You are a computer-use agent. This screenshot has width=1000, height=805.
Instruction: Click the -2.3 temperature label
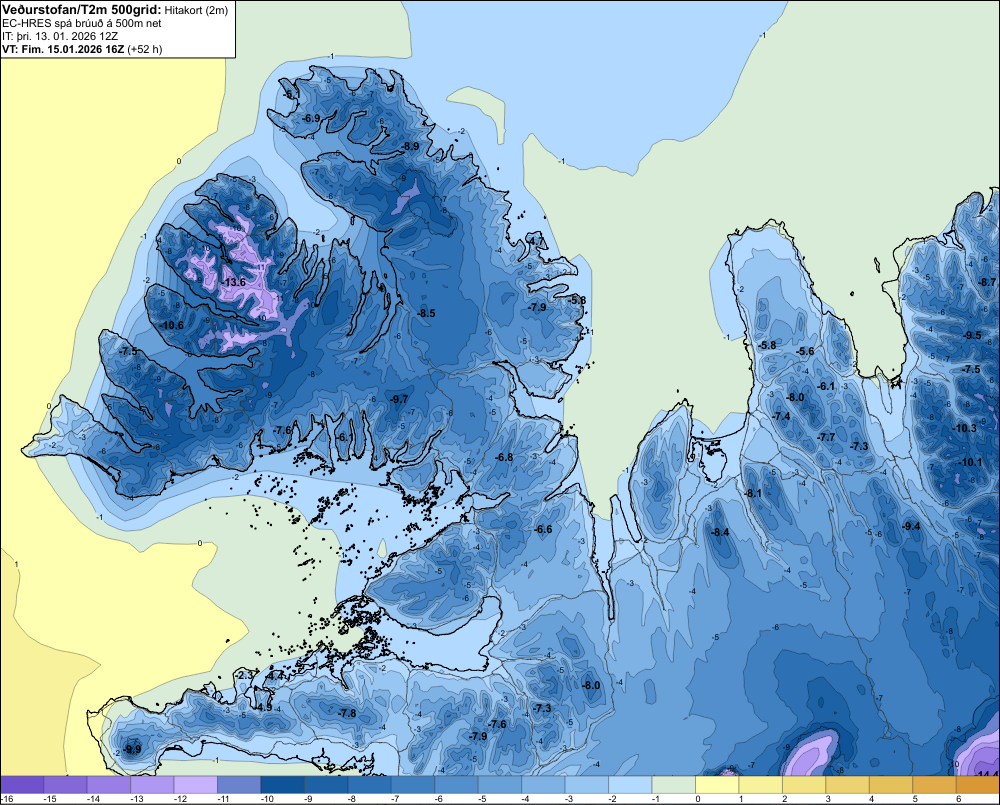(x=244, y=675)
